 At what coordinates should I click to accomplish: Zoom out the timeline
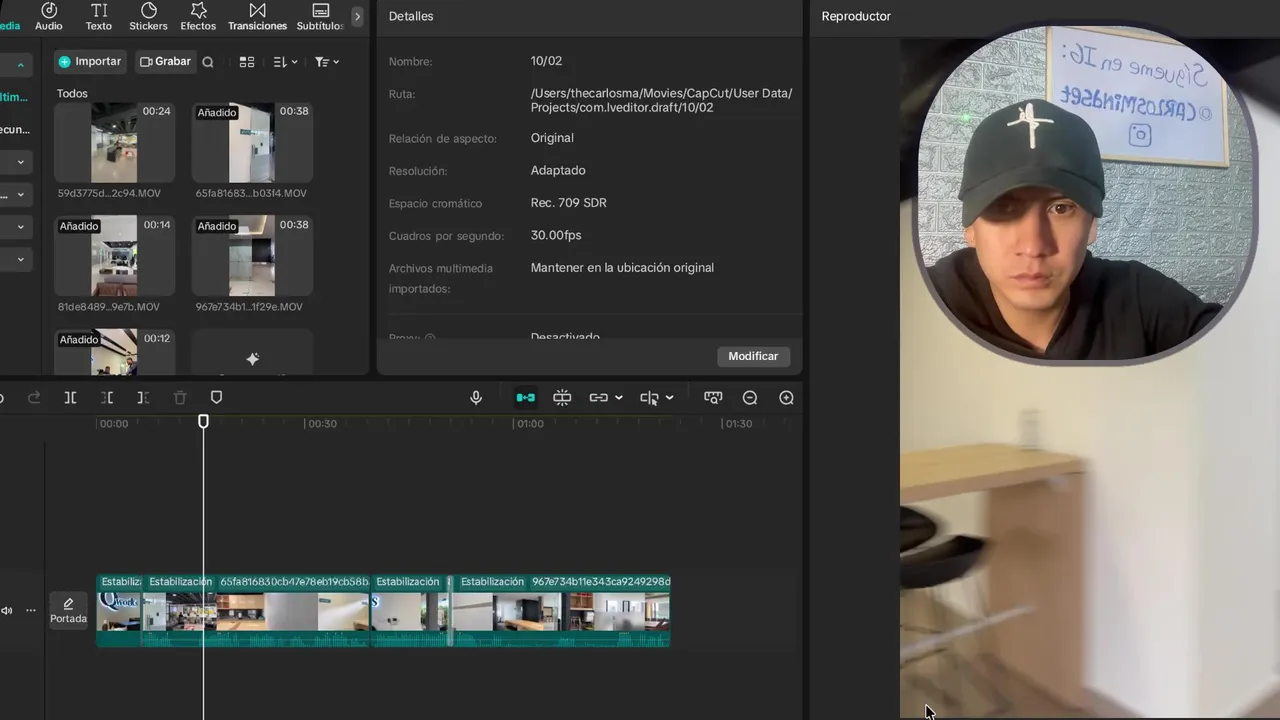[750, 398]
